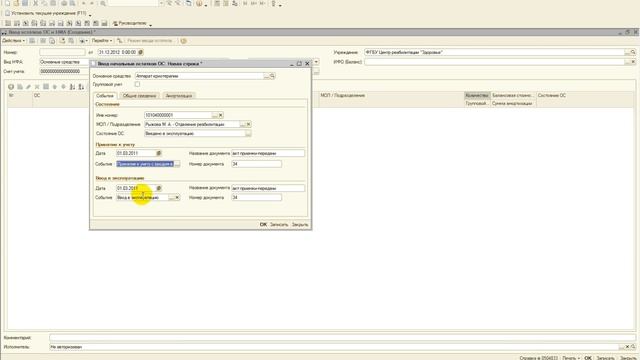Open the Основное средство lookup magnifier
Screen dimensions: 640x360
[272, 76]
